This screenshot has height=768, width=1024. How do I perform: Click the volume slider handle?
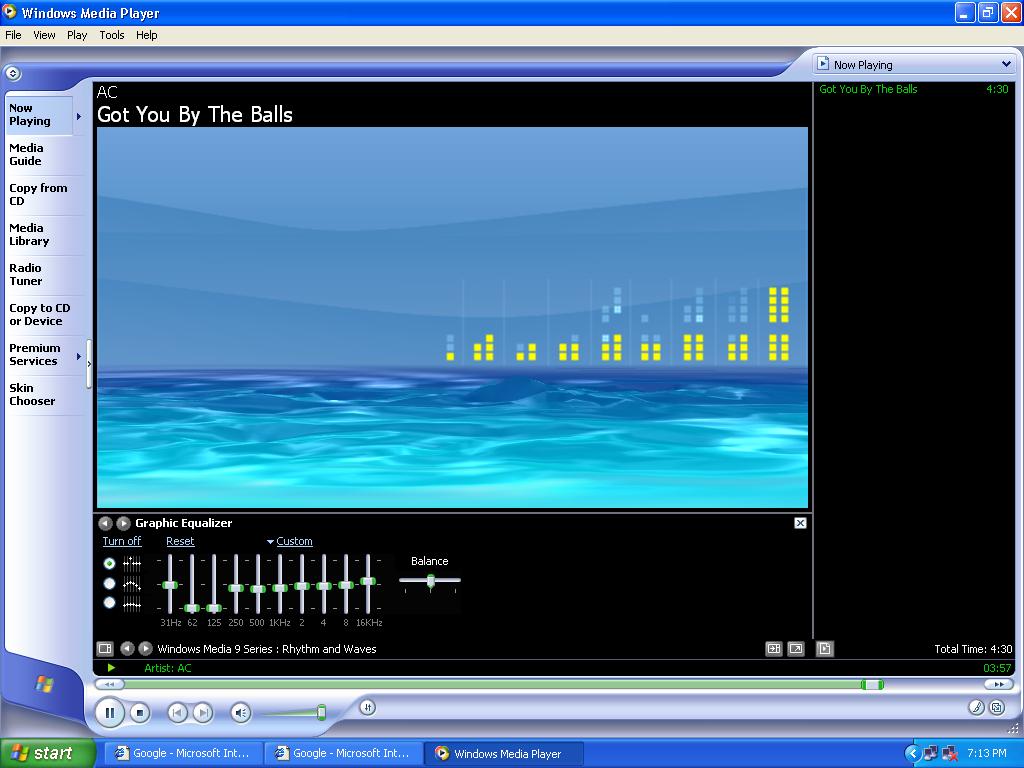coord(321,712)
